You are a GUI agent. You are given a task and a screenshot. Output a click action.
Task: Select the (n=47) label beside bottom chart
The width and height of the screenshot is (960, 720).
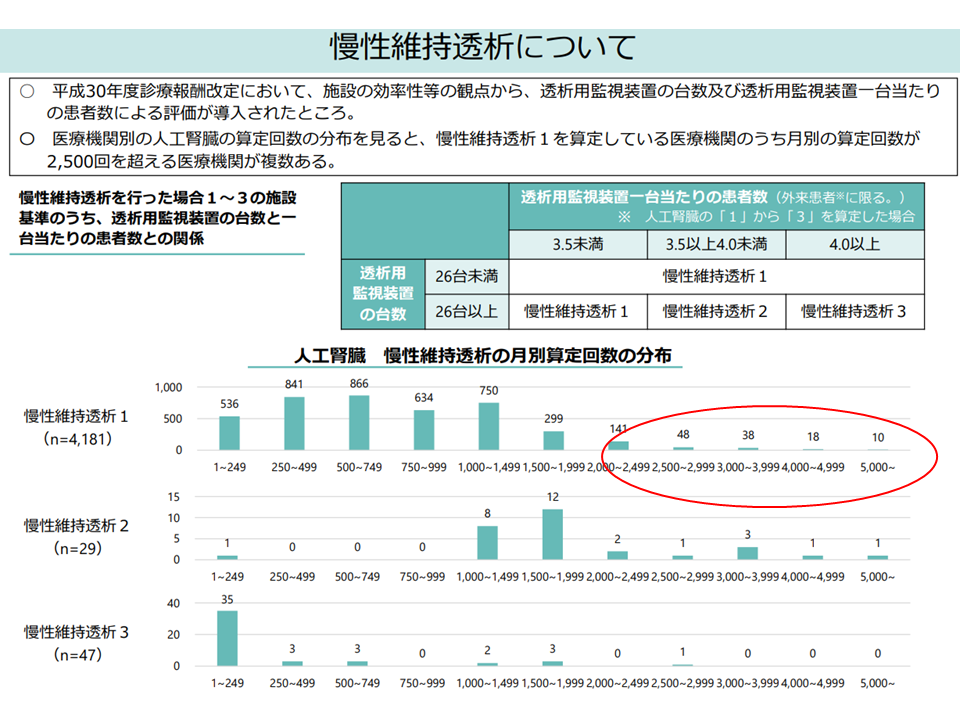(x=78, y=655)
